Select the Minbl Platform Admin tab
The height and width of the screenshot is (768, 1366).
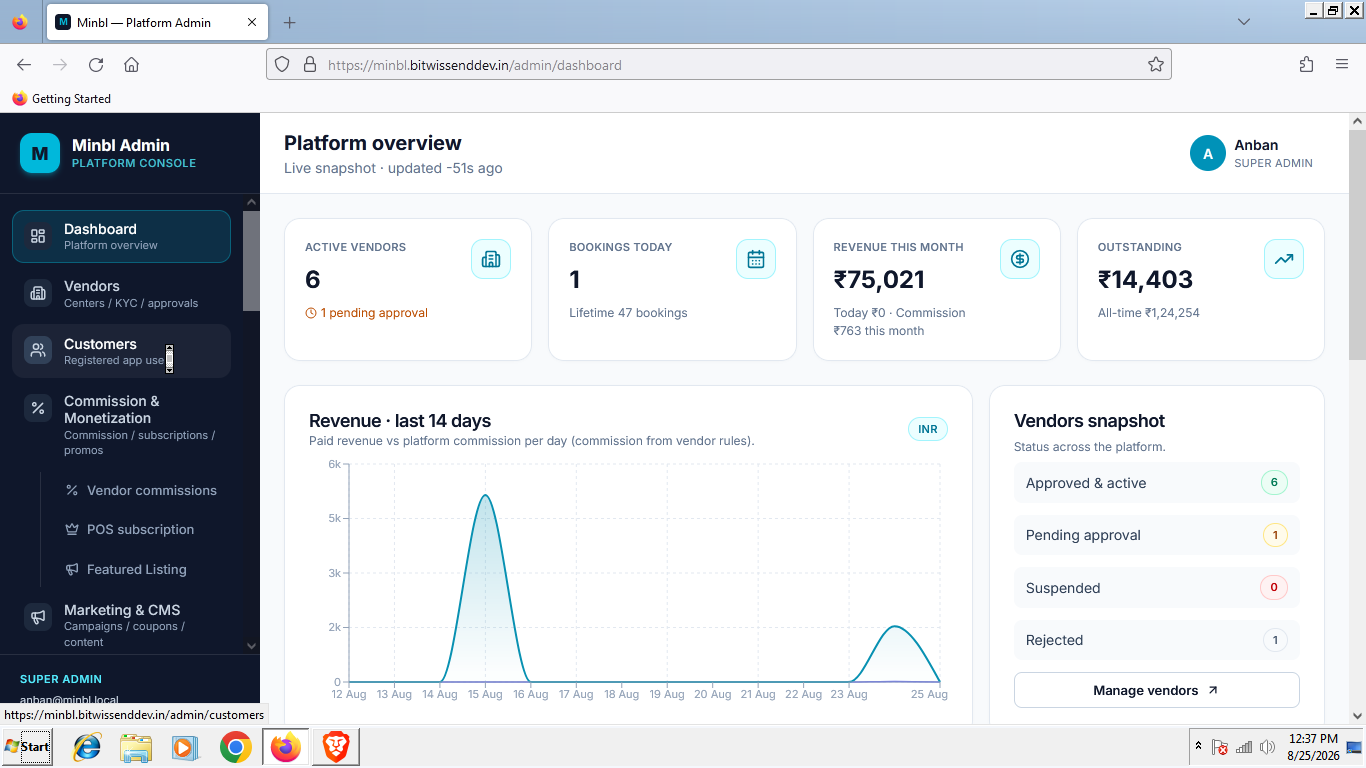click(x=157, y=22)
